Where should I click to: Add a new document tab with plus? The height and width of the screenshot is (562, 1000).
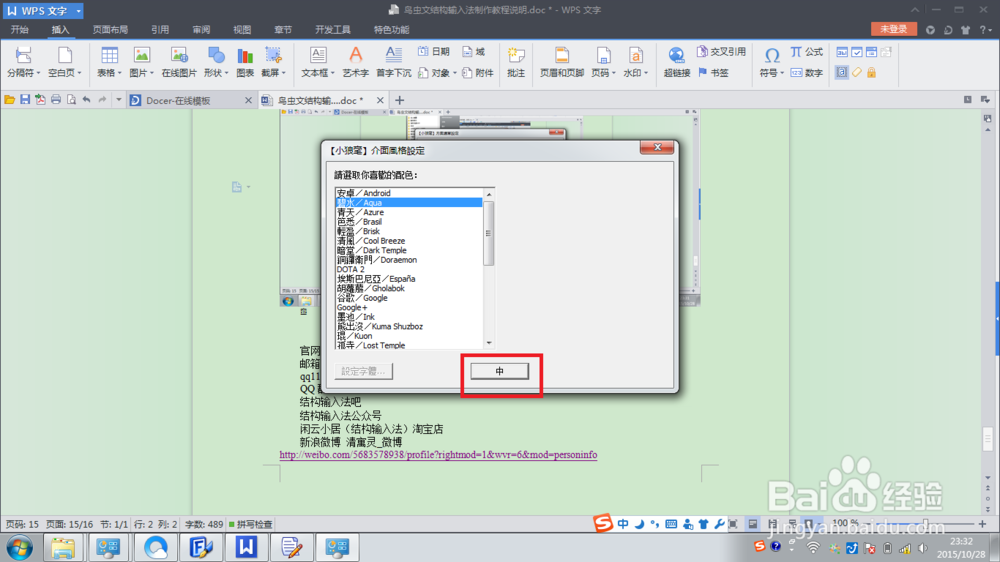click(400, 100)
